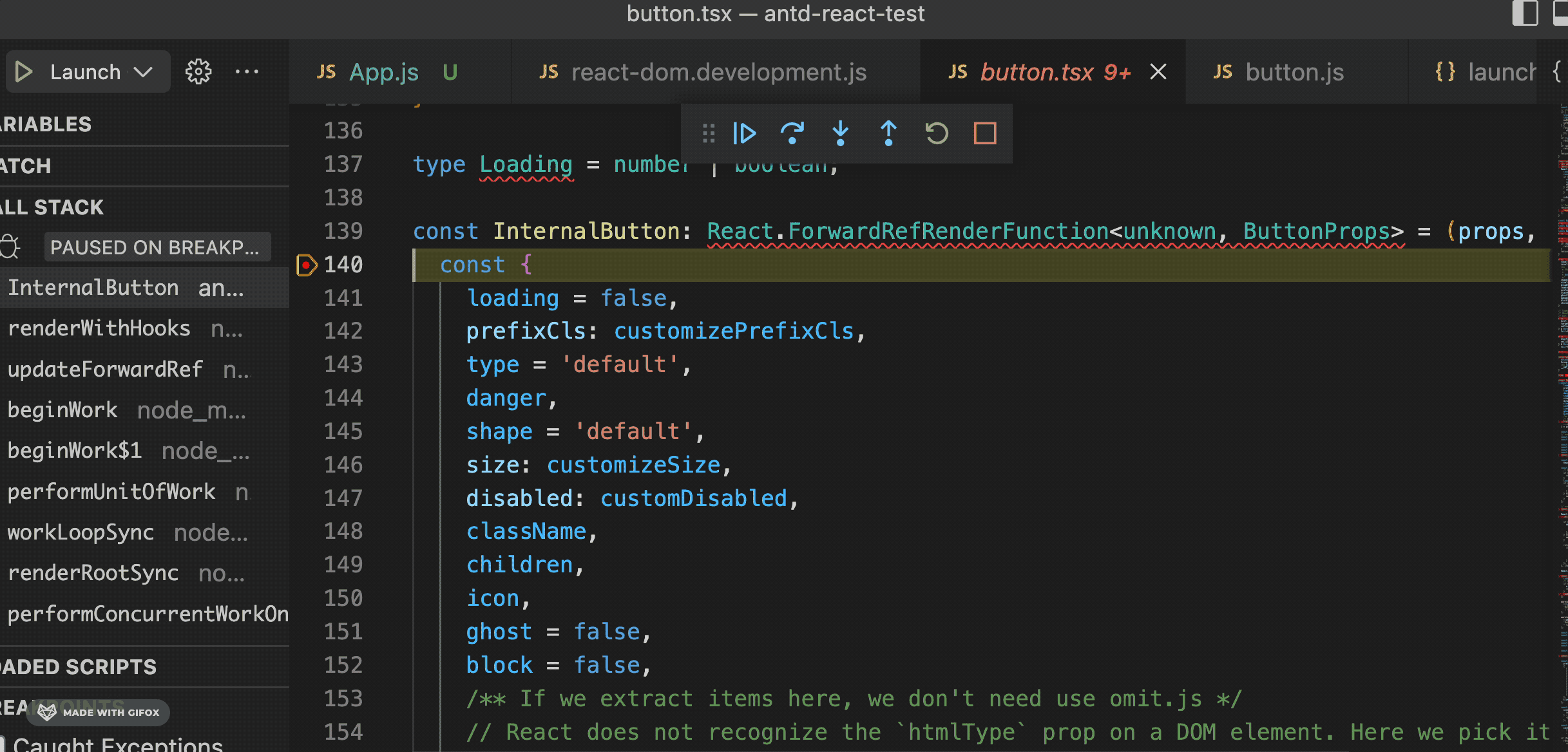Toggle the primary sidebar layout icon

pyautogui.click(x=1525, y=13)
